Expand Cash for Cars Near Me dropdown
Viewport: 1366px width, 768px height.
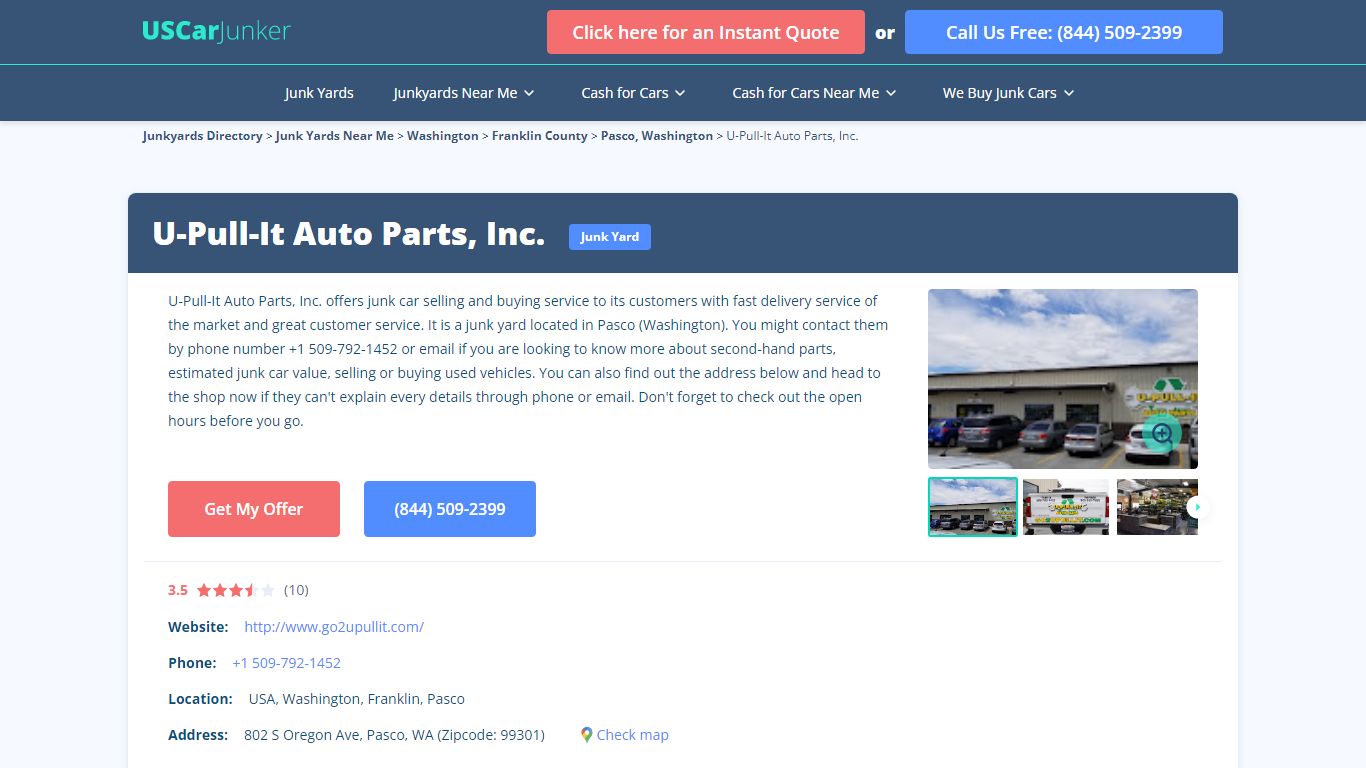[814, 93]
